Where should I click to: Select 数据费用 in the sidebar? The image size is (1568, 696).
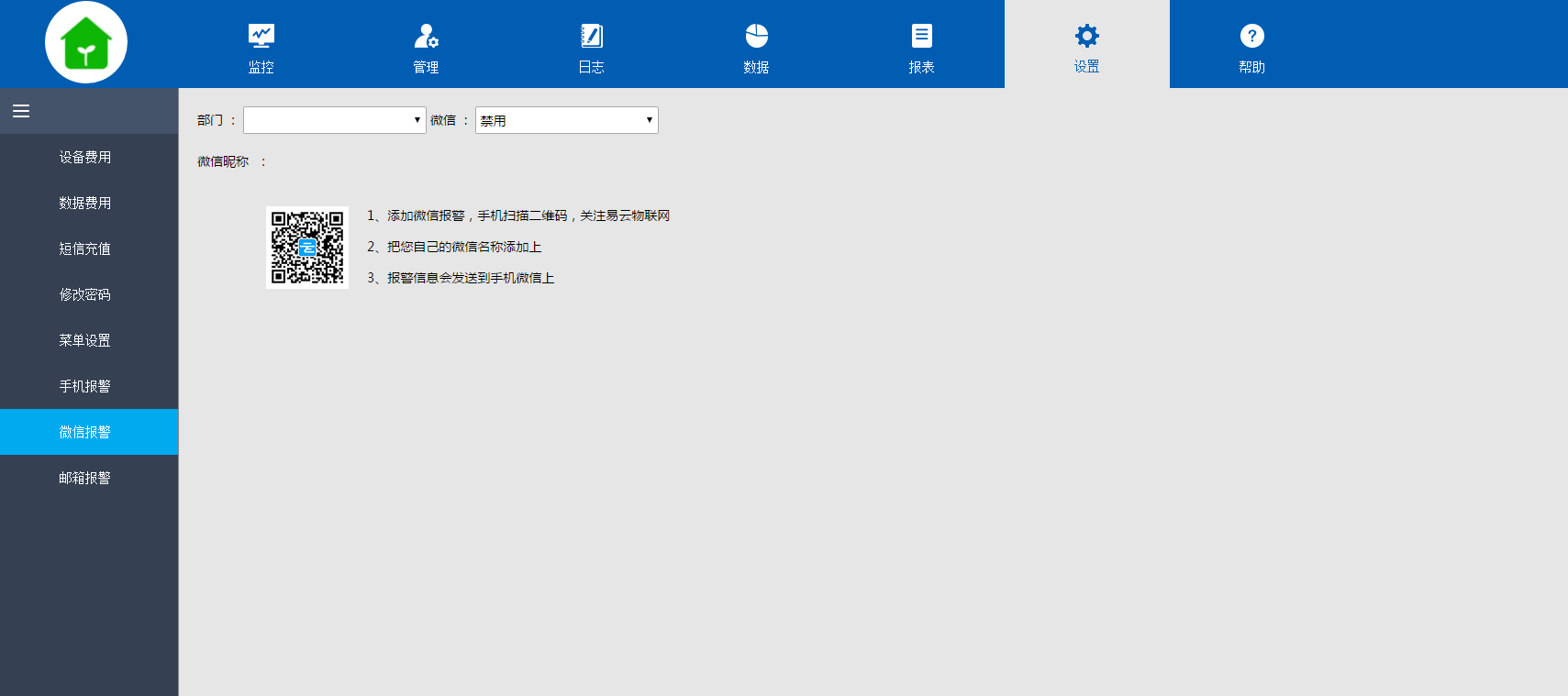[x=89, y=203]
